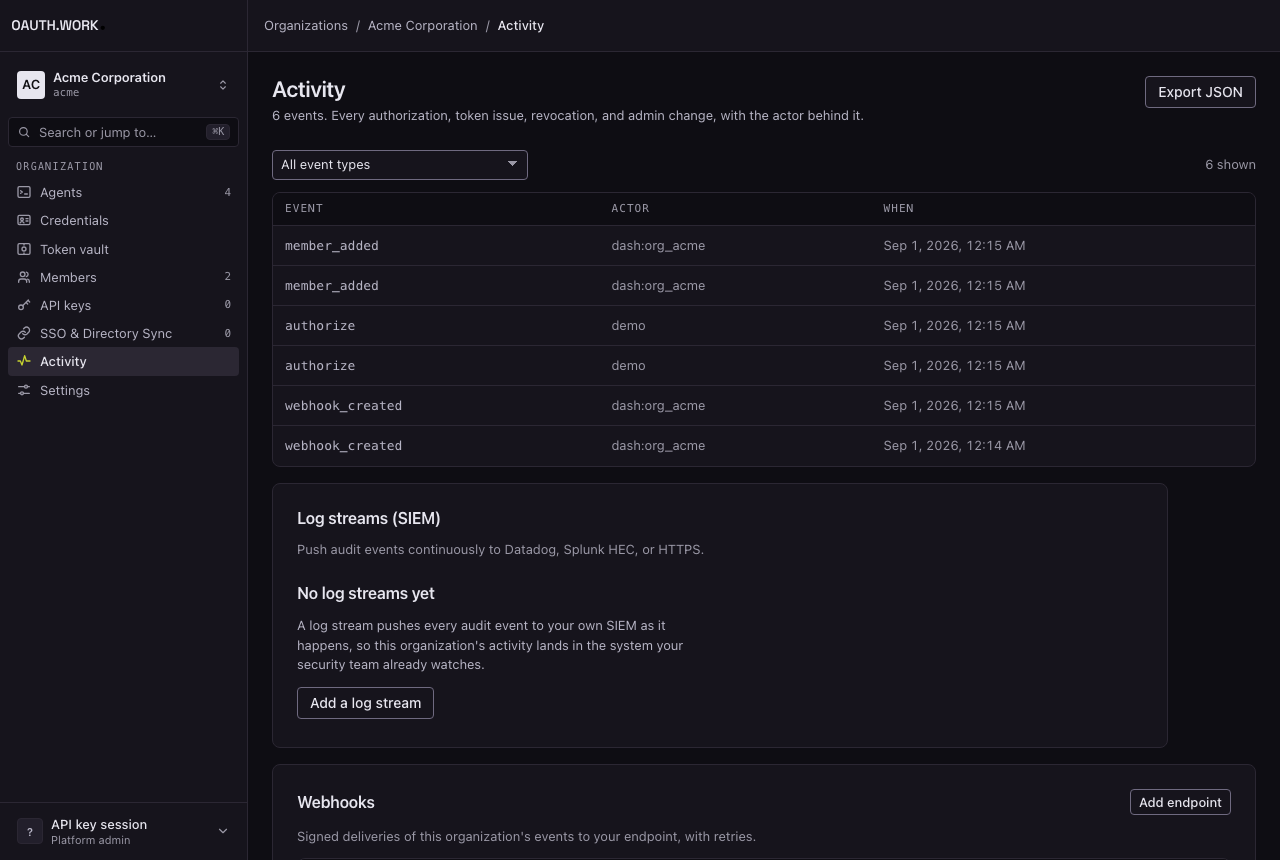Click the Export JSON button
The image size is (1280, 860).
pos(1200,92)
